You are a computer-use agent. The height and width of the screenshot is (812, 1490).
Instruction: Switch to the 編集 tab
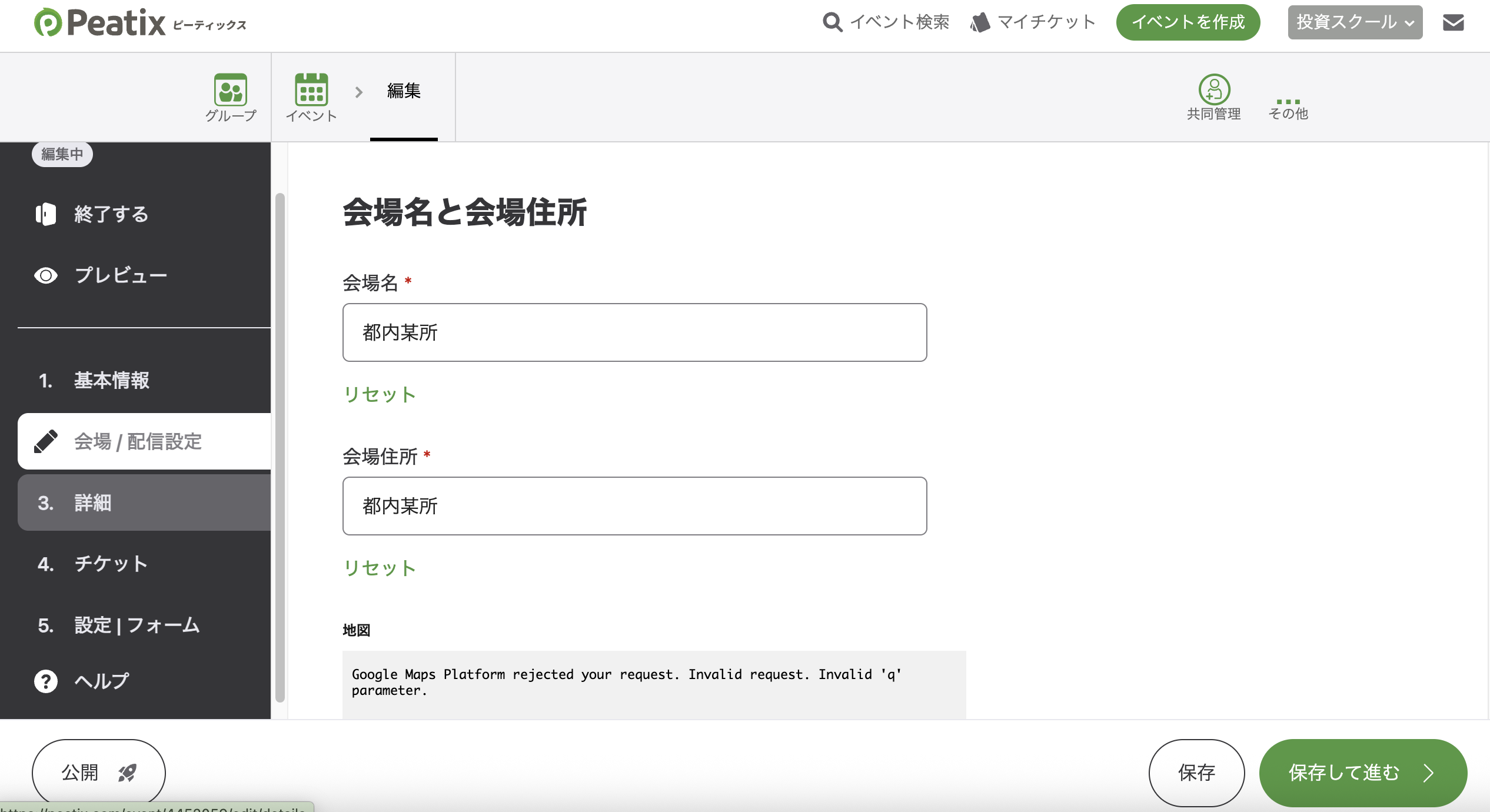(403, 91)
